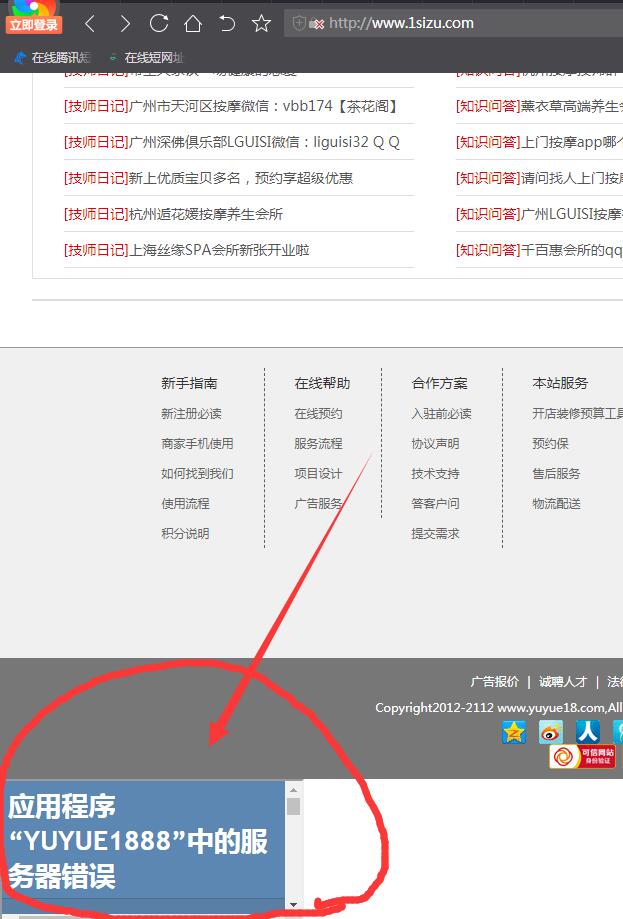This screenshot has width=623, height=919.
Task: Click footer link 服务流程
Action: point(318,444)
